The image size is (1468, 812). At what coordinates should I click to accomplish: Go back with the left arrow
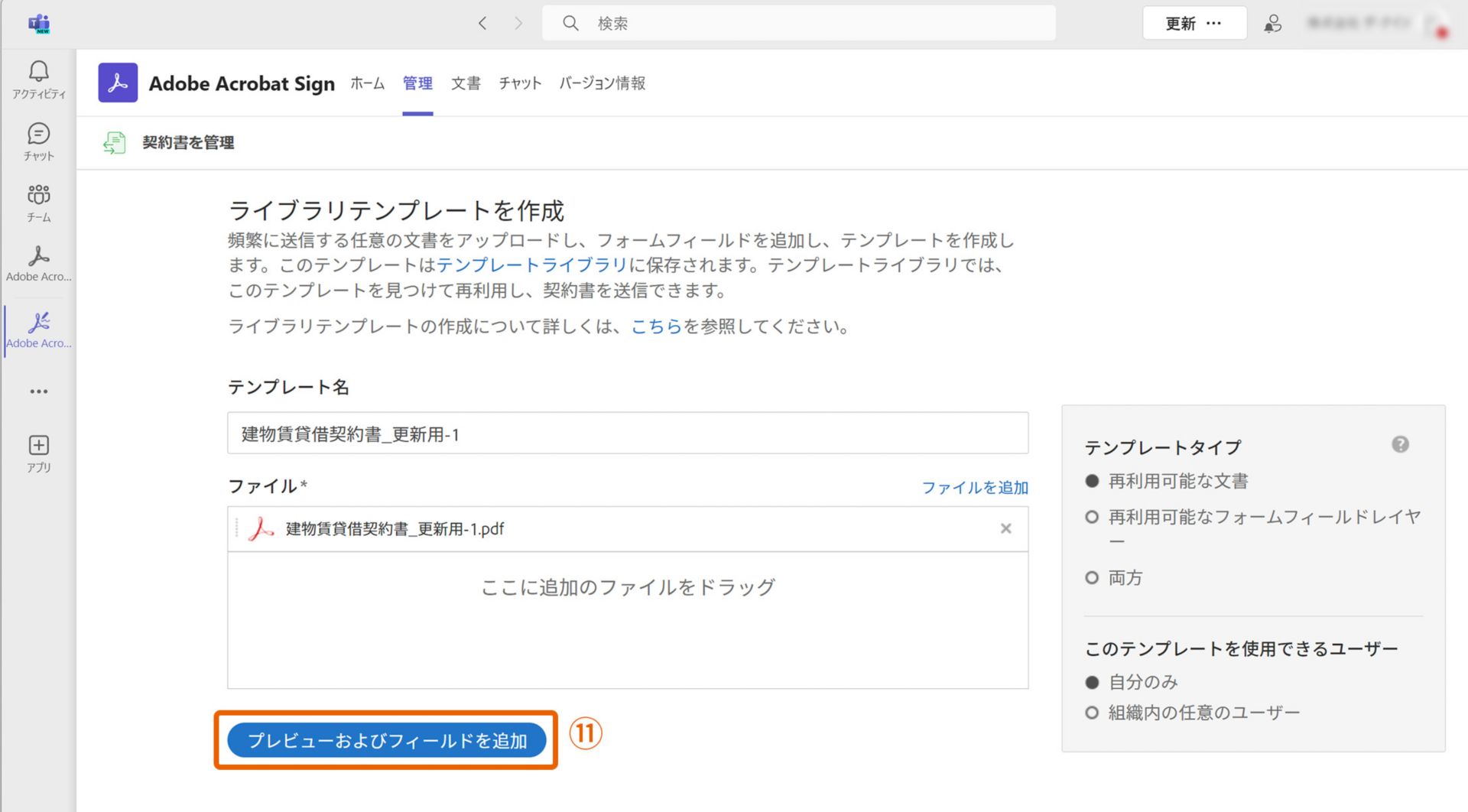point(482,24)
